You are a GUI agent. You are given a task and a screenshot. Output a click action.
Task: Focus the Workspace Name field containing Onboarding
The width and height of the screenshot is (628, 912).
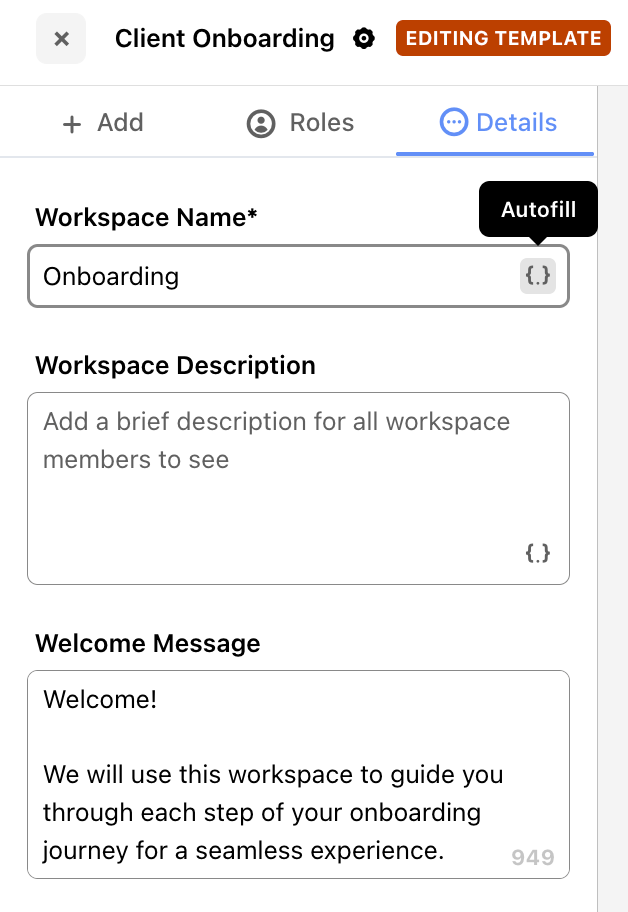coord(270,276)
